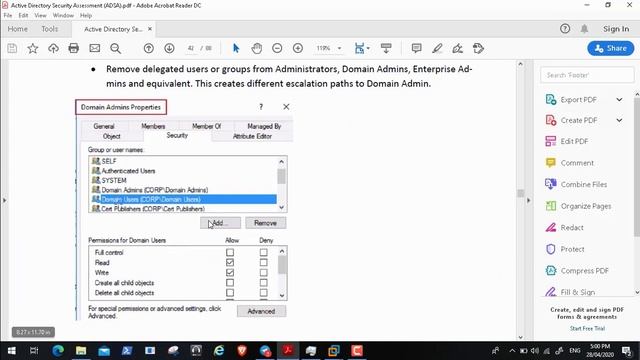Viewport: 640px width, 360px height.
Task: Tick Read Deny checkbox
Action: (x=264, y=262)
